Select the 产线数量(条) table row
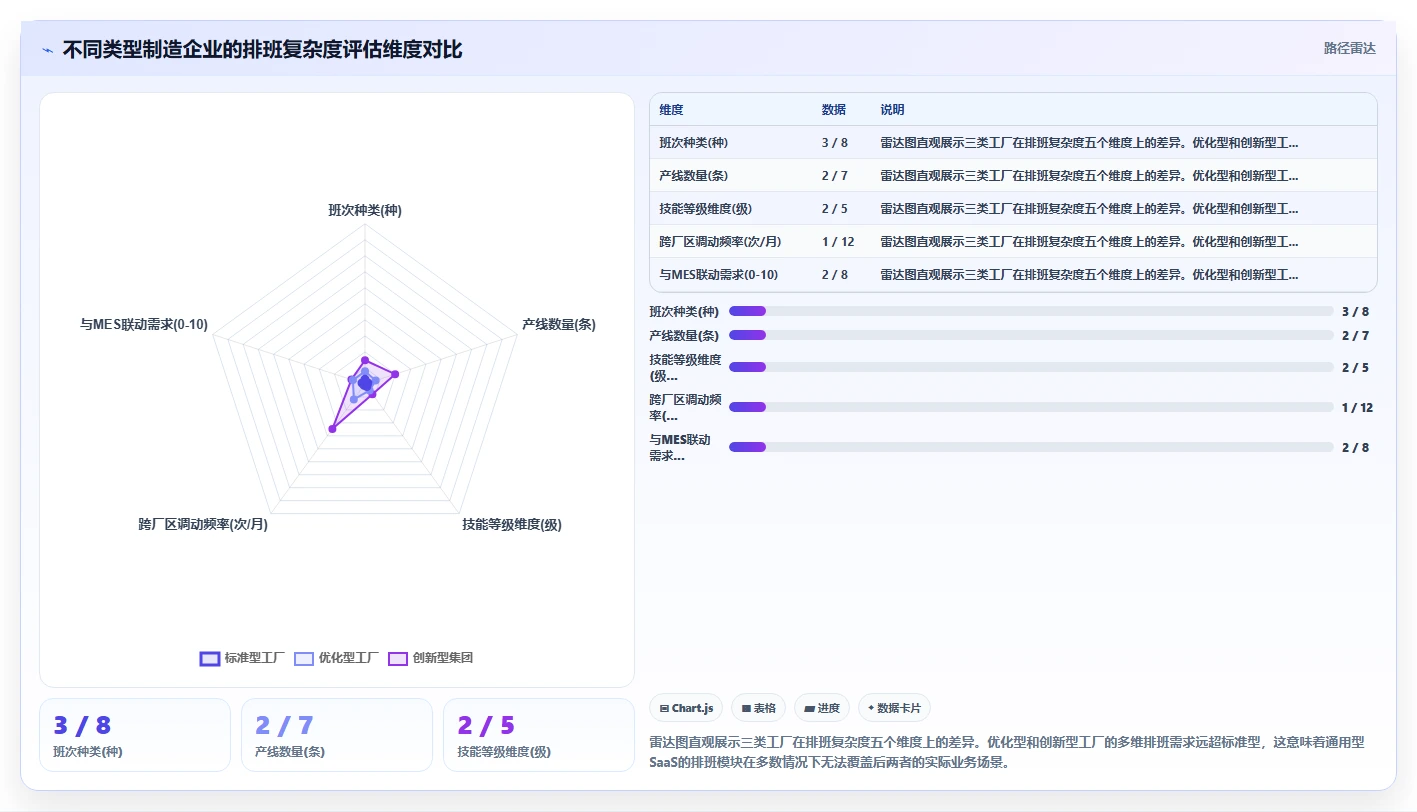 (x=1013, y=175)
